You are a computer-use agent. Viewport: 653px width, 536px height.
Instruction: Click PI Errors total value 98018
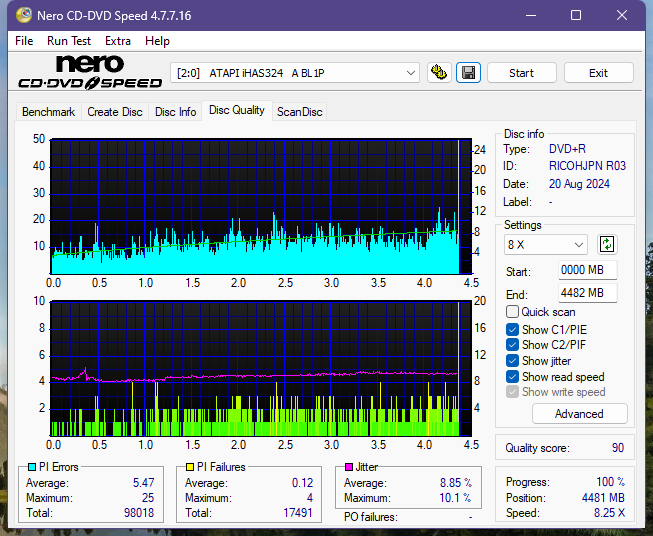[x=139, y=513]
